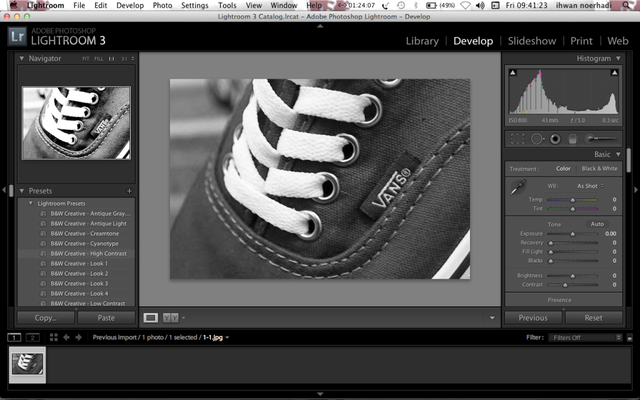
Task: Switch to the Library module
Action: (x=422, y=41)
